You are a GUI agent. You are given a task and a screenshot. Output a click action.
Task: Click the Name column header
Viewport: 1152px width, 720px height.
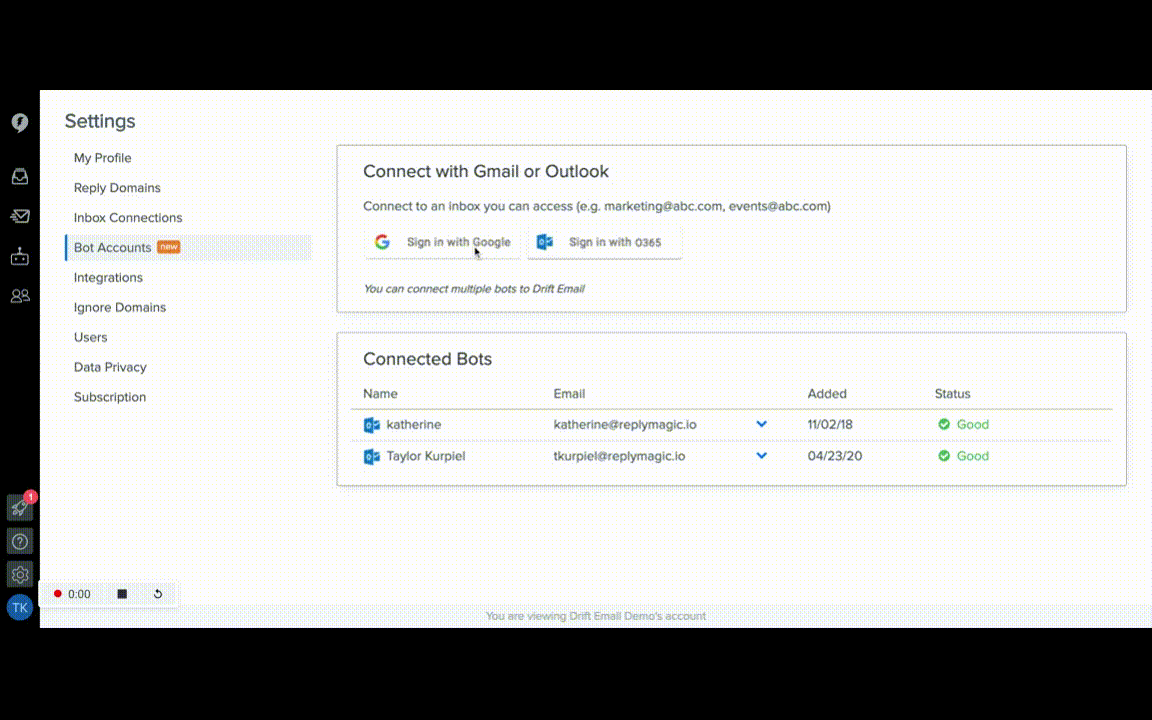point(380,394)
